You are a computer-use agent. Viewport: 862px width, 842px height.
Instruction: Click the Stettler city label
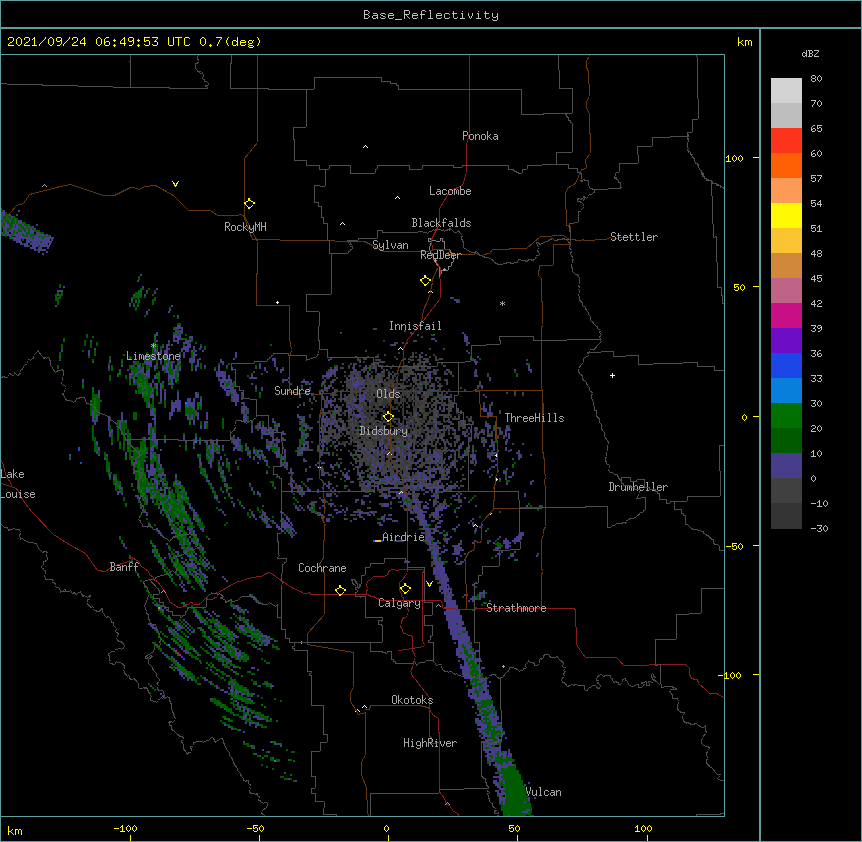634,237
